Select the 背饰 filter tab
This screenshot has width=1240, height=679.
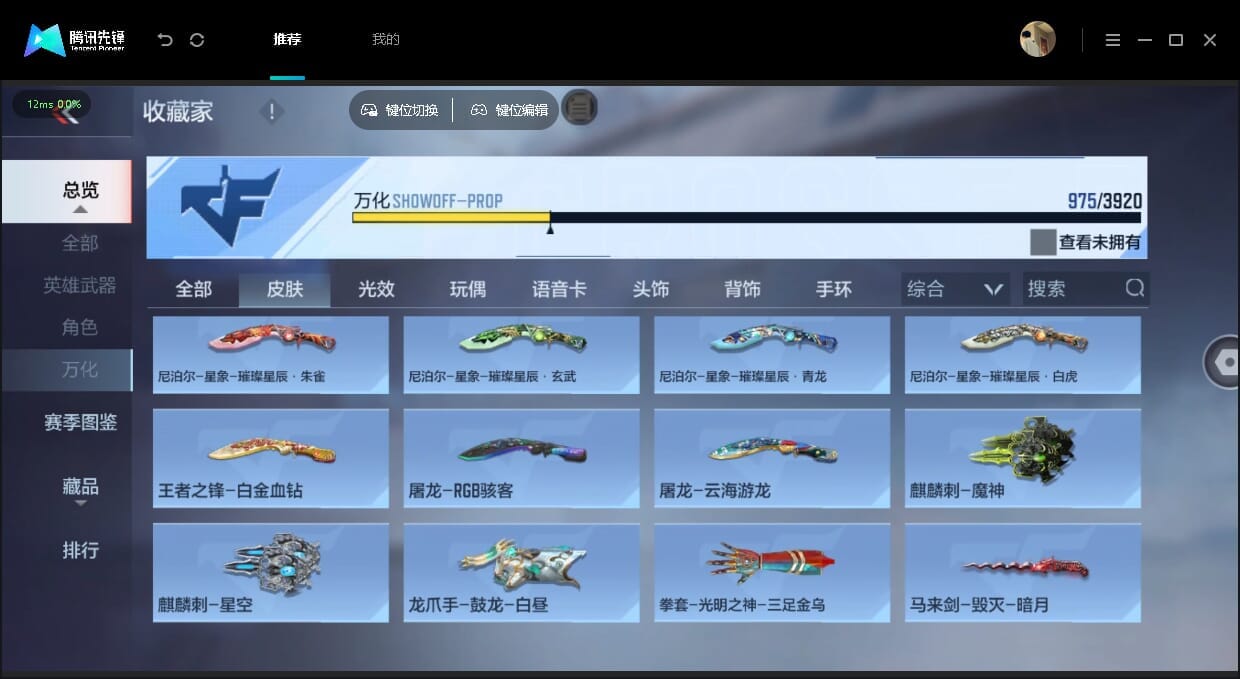coord(742,289)
